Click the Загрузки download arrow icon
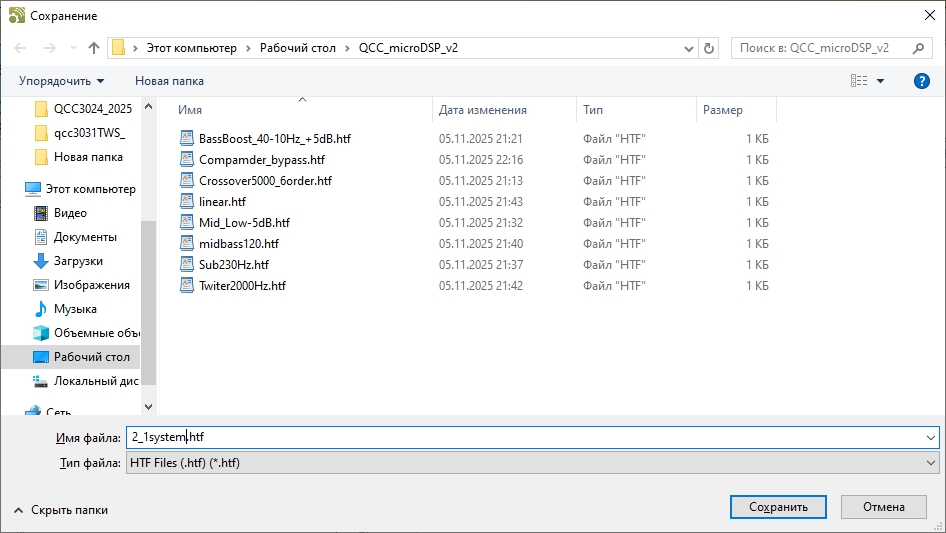The height and width of the screenshot is (533, 946). coord(41,261)
